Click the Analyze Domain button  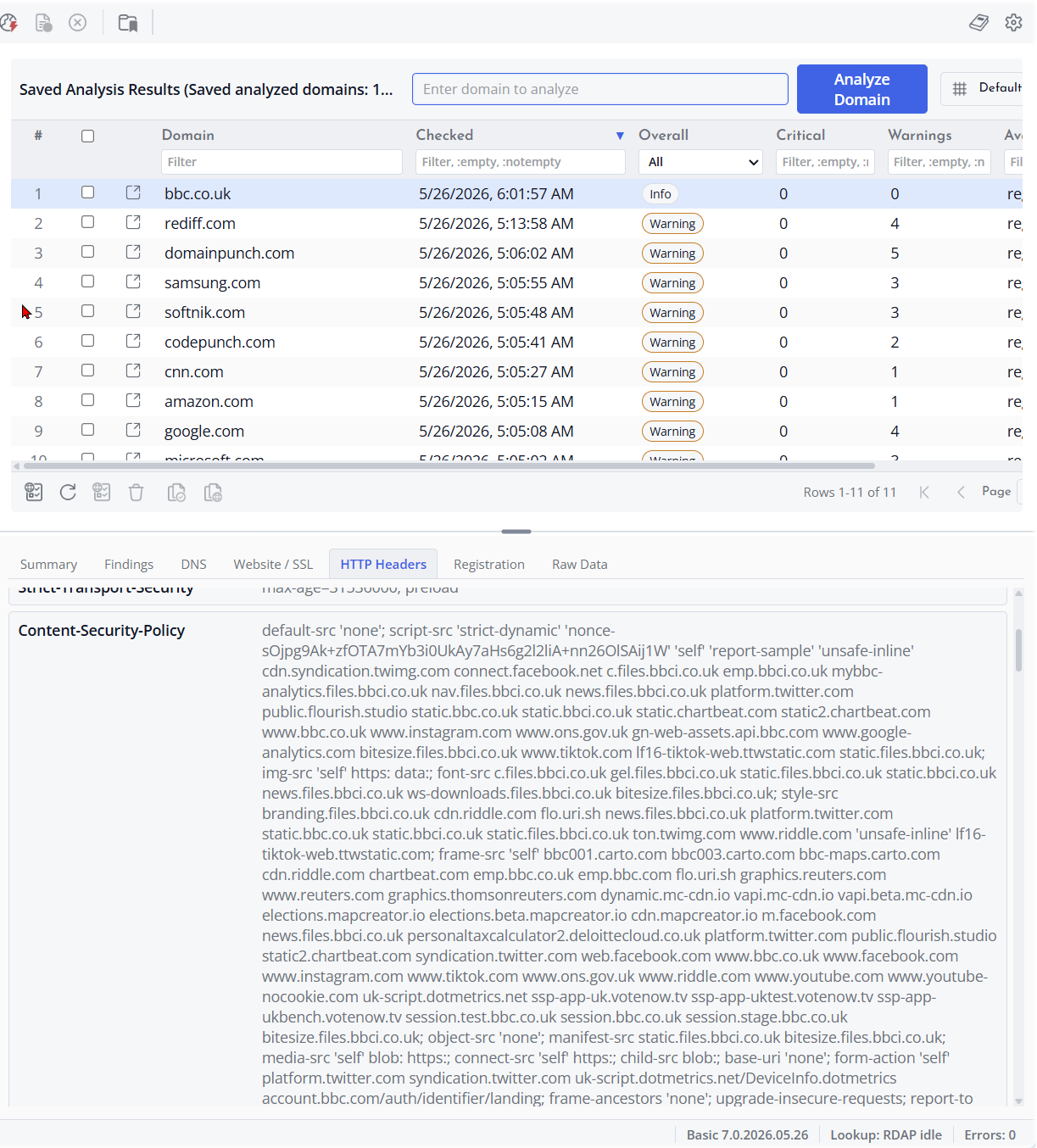tap(862, 89)
